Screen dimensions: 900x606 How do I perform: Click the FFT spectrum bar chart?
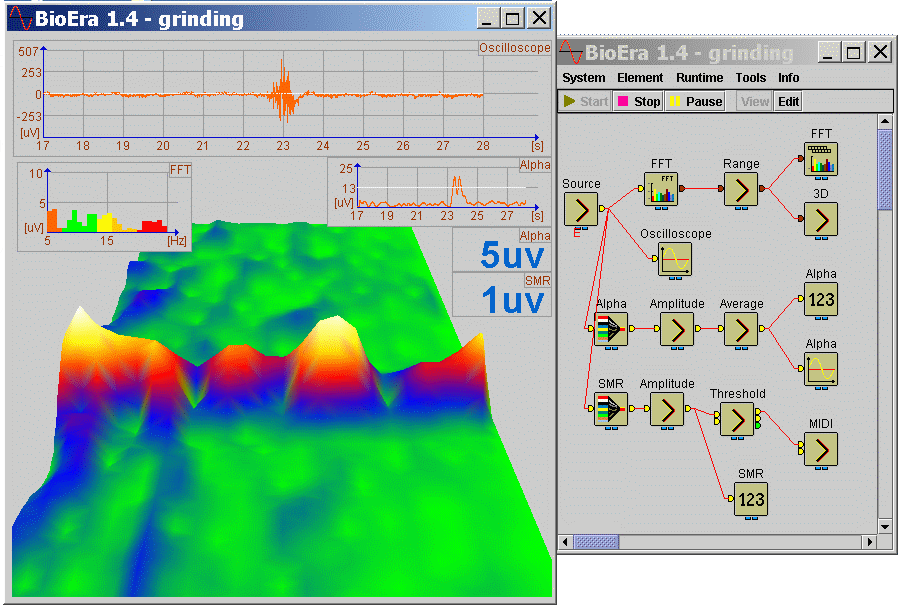(104, 207)
